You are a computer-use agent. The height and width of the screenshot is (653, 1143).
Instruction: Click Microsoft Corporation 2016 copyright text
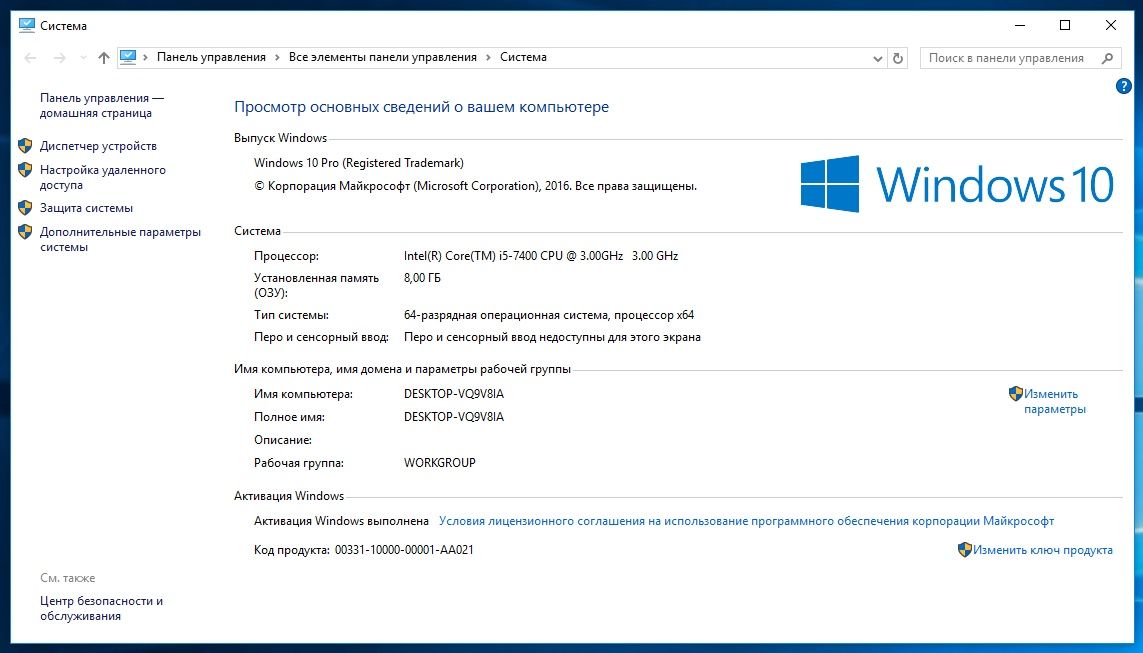tap(475, 186)
